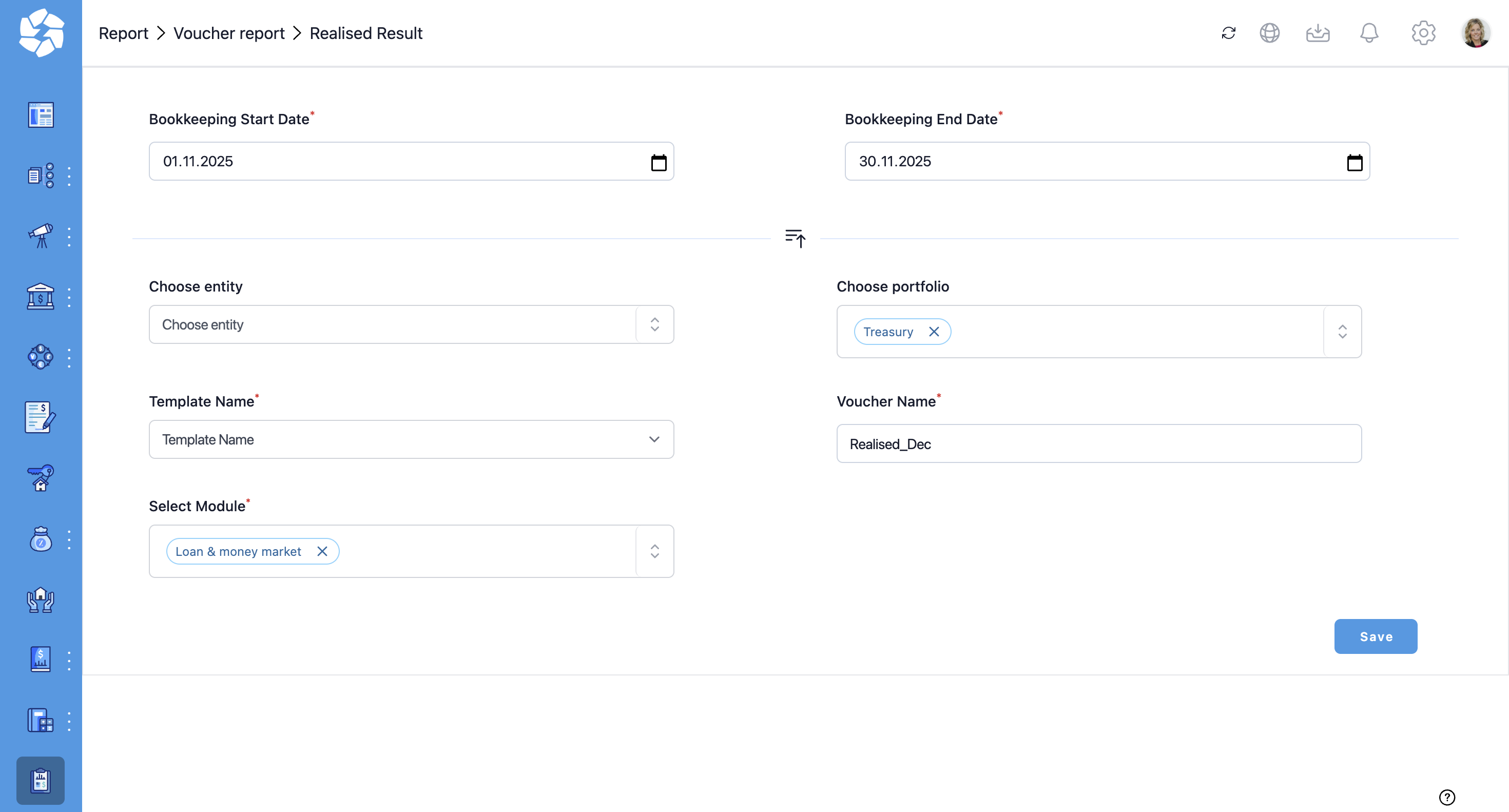Viewport: 1509px width, 812px height.
Task: Expand the Template Name dropdown
Action: pos(411,439)
